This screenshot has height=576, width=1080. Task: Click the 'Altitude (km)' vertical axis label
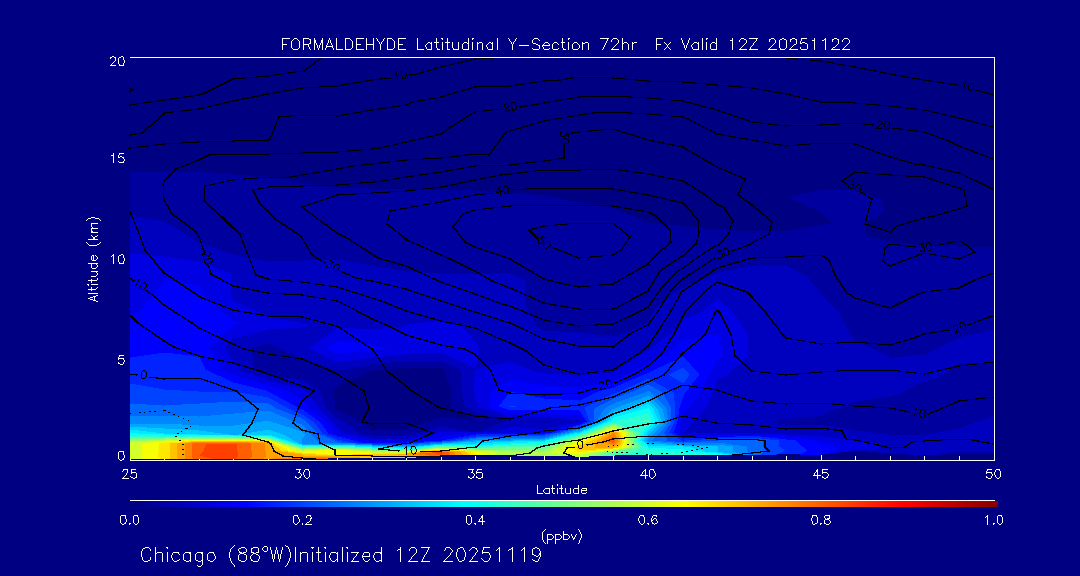point(92,258)
